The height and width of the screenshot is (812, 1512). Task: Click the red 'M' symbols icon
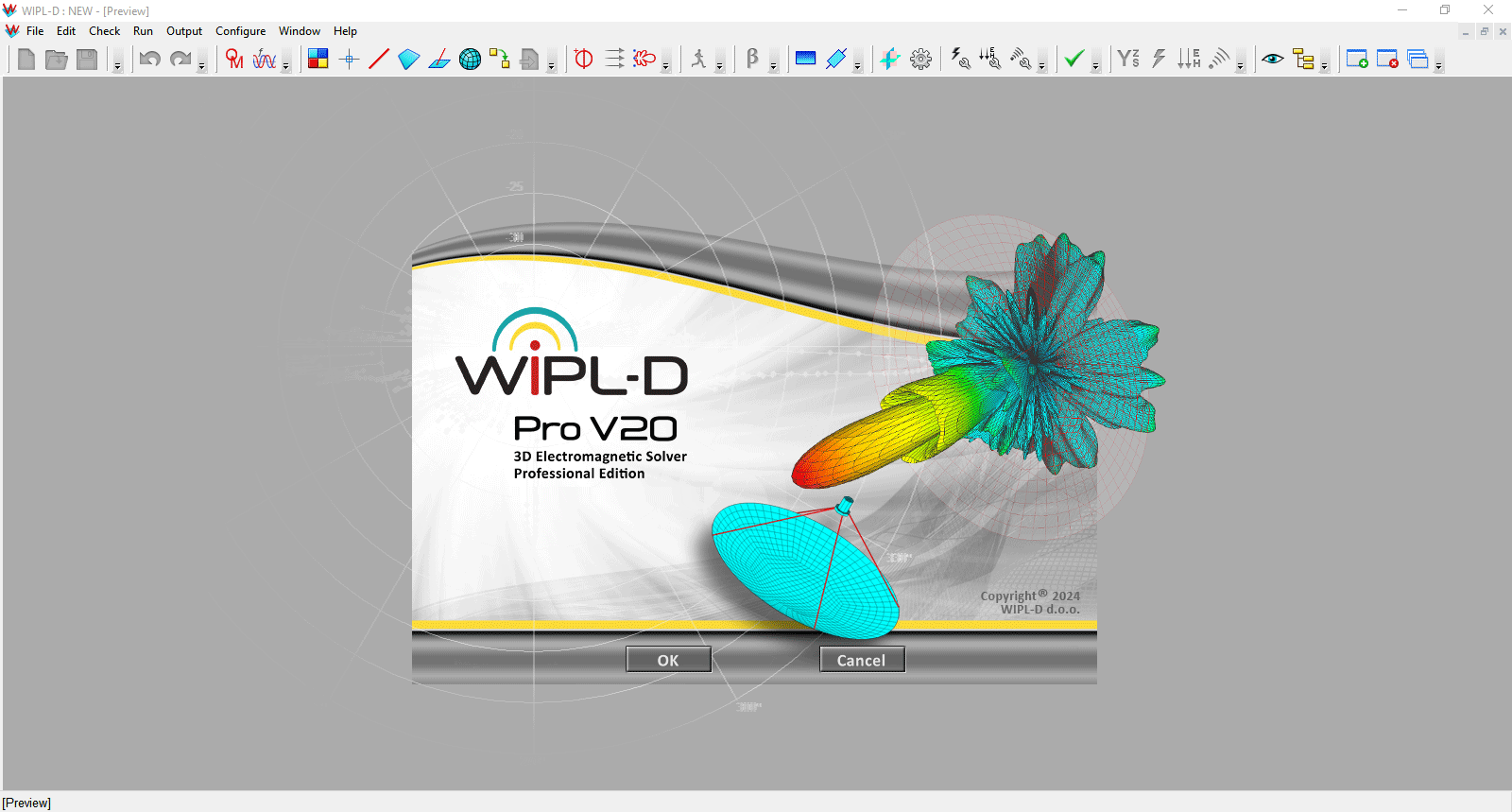point(234,60)
